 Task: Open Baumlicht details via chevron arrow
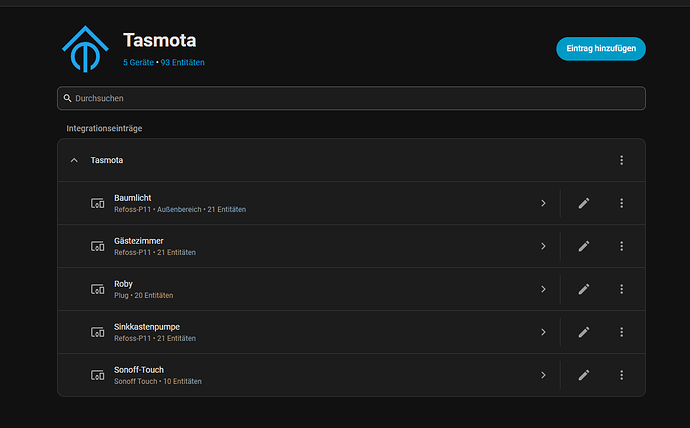pos(543,203)
